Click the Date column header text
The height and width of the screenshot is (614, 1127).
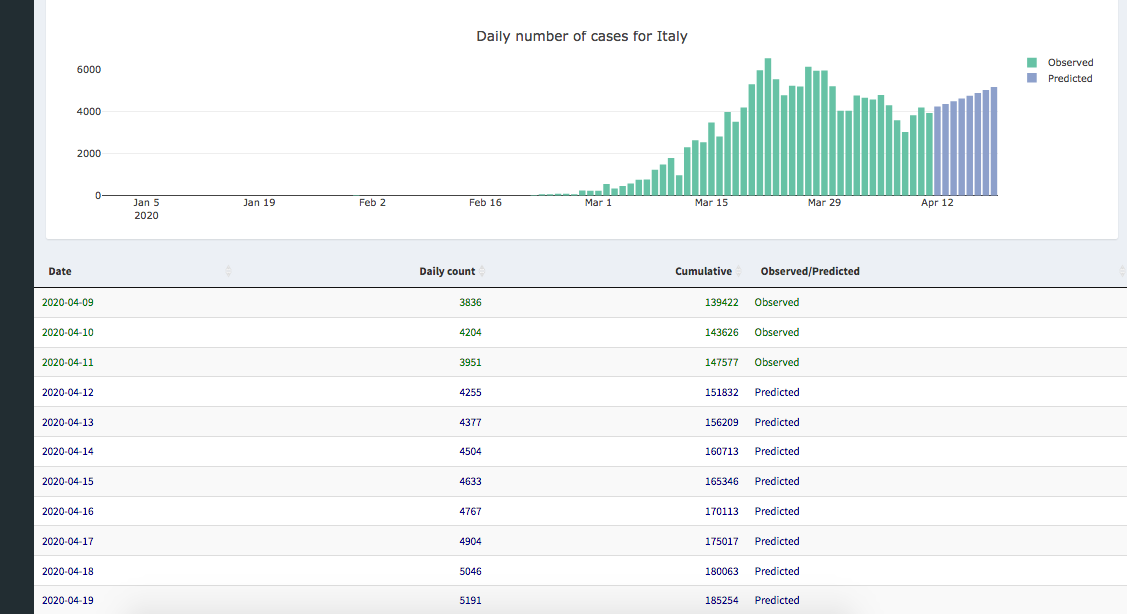pos(60,271)
